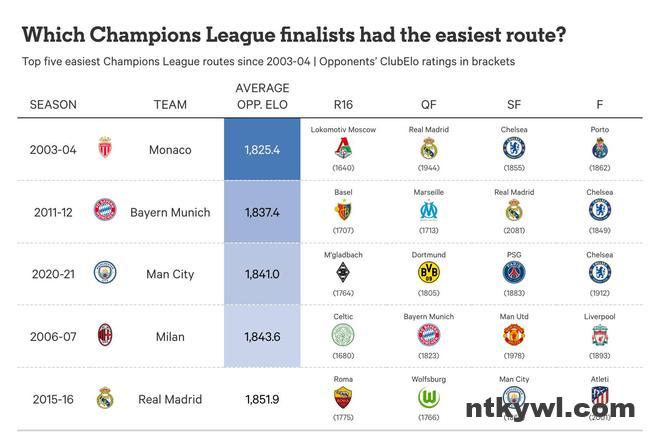The image size is (660, 447).
Task: Click the PSG club crest
Action: tap(514, 272)
